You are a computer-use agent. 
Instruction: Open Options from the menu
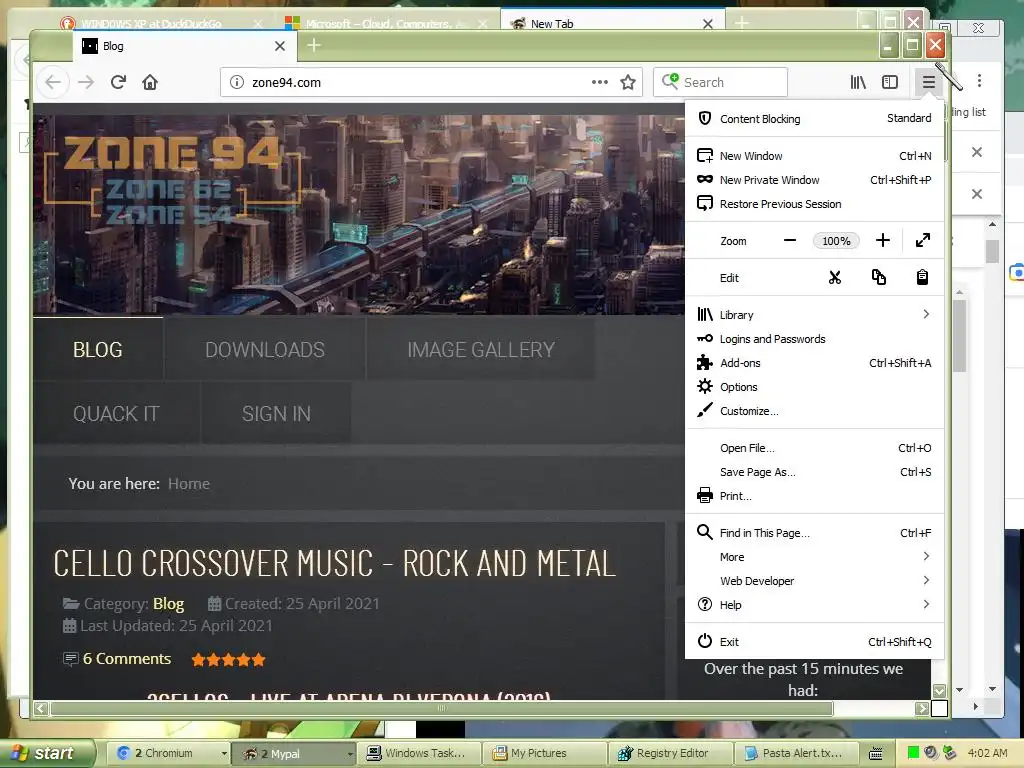coord(814,387)
